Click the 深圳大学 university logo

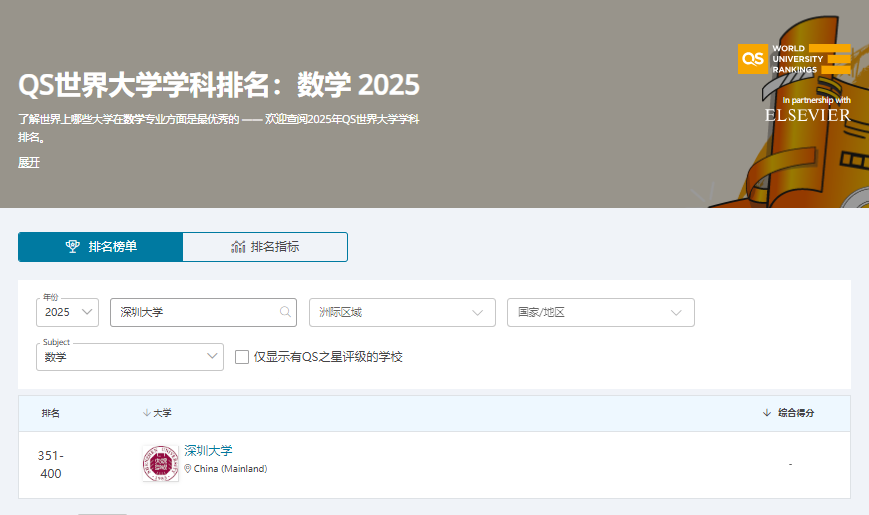[x=160, y=464]
